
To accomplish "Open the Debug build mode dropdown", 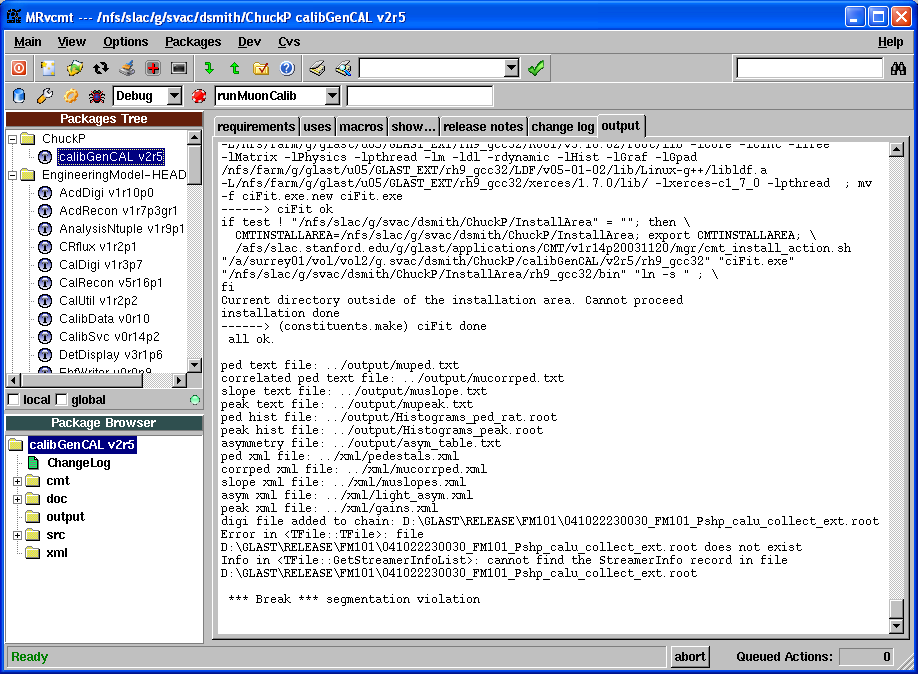I will (x=174, y=95).
